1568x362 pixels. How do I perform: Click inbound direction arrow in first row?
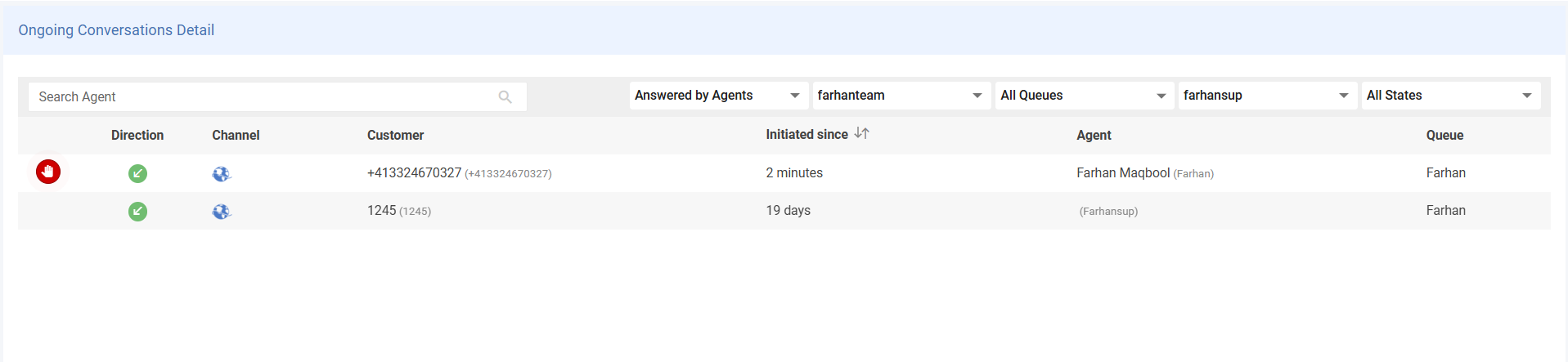[x=137, y=173]
